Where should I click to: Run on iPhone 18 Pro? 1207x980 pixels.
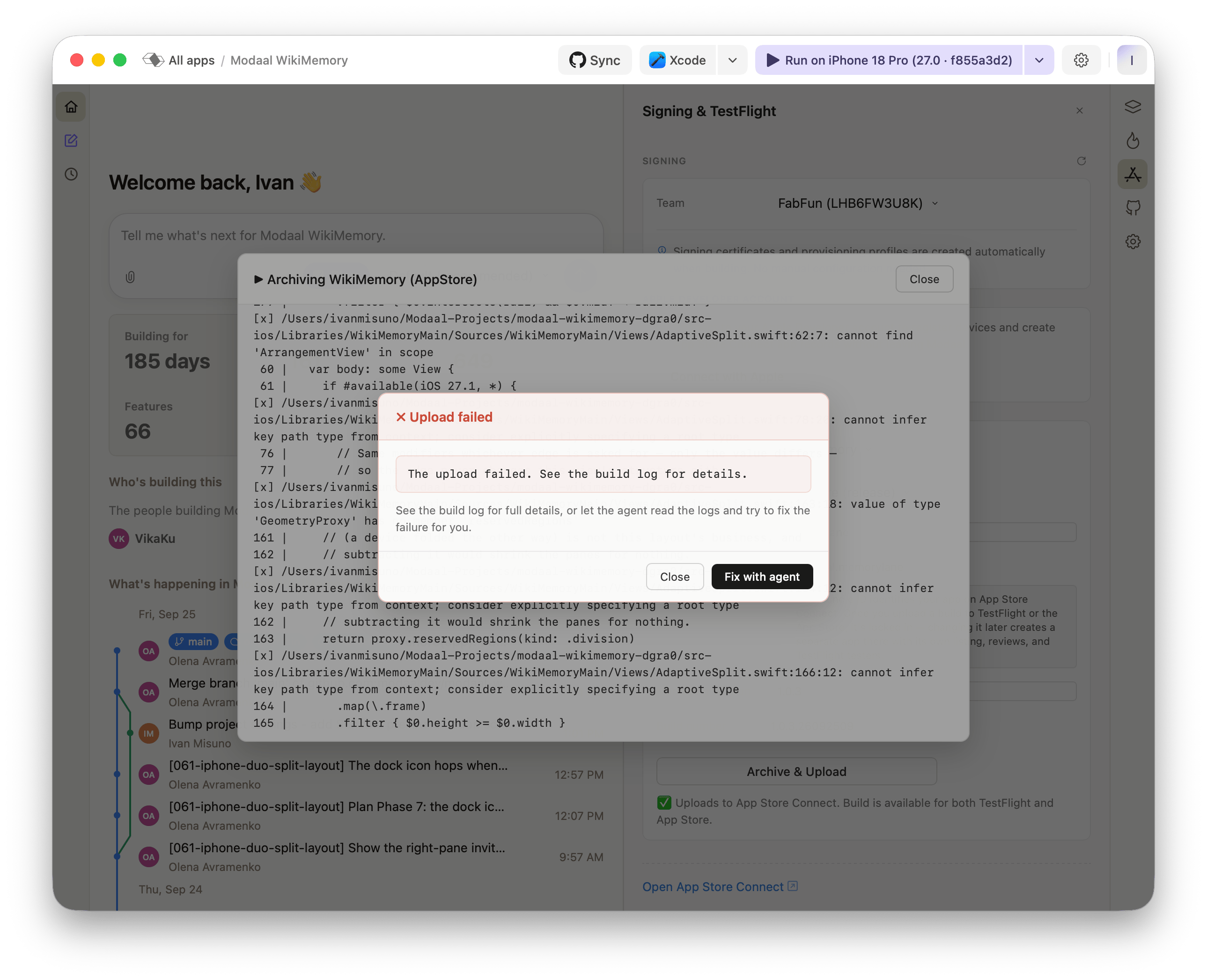[x=889, y=60]
